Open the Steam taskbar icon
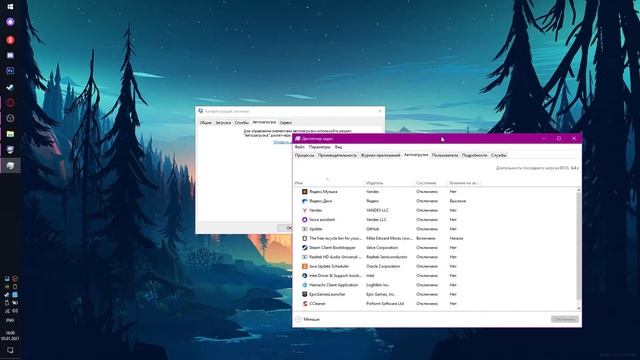The width and height of the screenshot is (640, 360). pos(10,87)
